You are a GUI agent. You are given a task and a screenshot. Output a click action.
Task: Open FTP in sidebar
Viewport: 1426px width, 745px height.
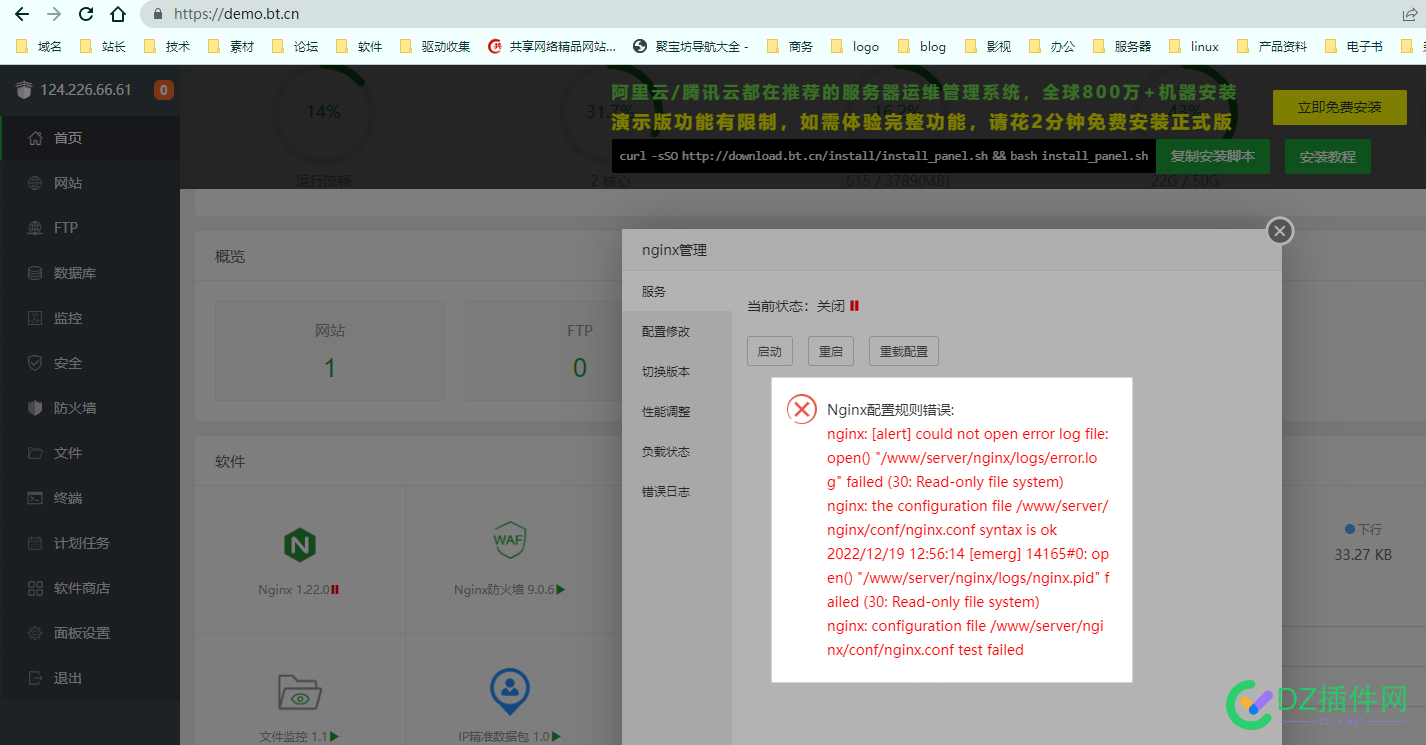pos(90,228)
